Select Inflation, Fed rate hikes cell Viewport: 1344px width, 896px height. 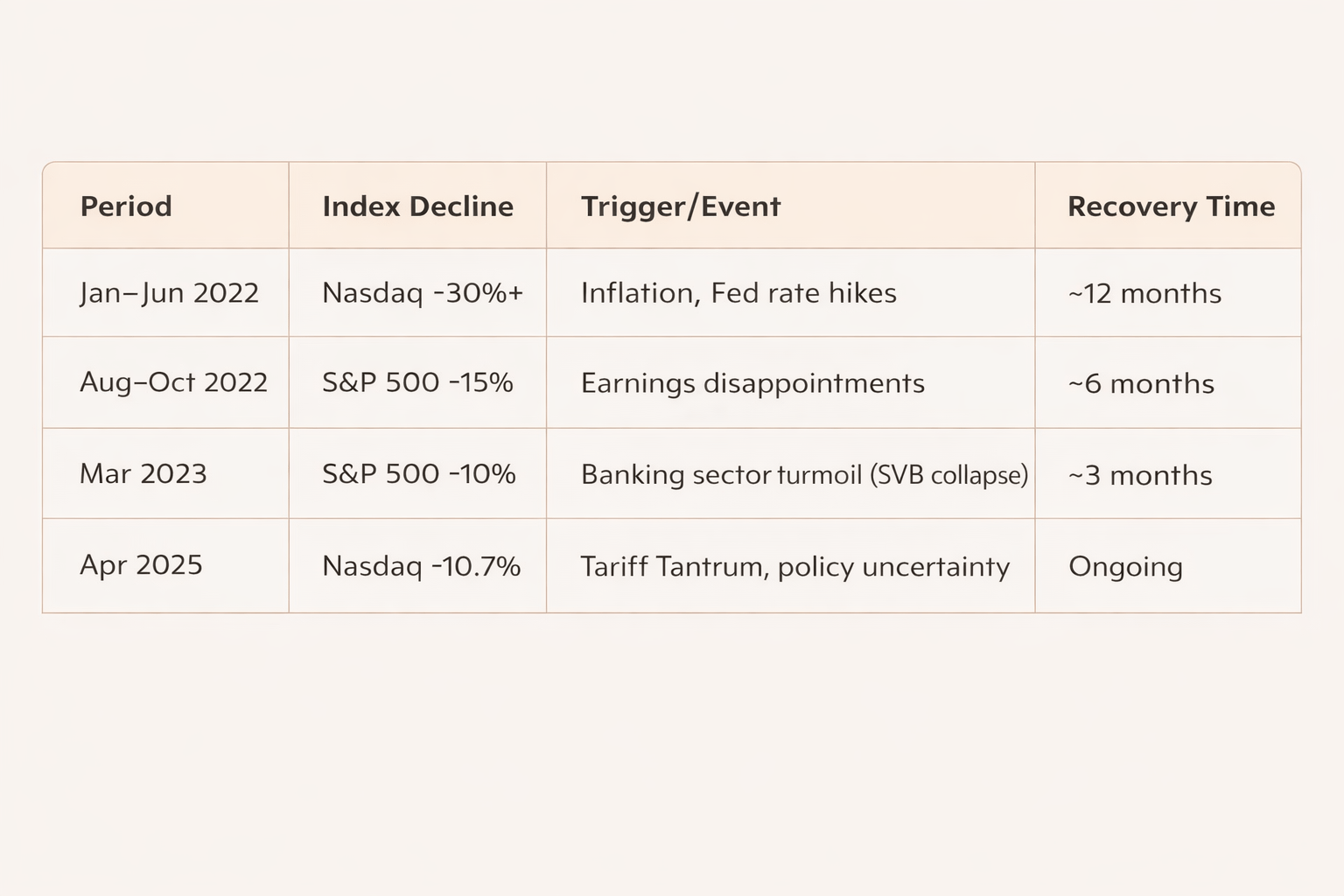[738, 292]
